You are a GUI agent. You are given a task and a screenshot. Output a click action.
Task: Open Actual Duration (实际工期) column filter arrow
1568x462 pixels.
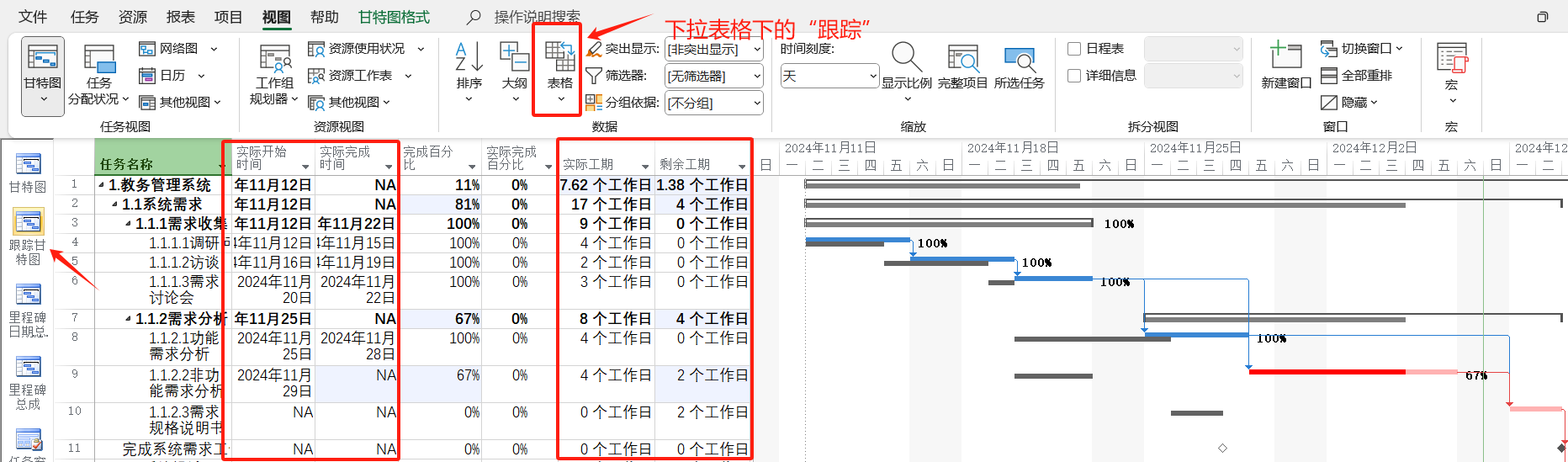(x=645, y=167)
